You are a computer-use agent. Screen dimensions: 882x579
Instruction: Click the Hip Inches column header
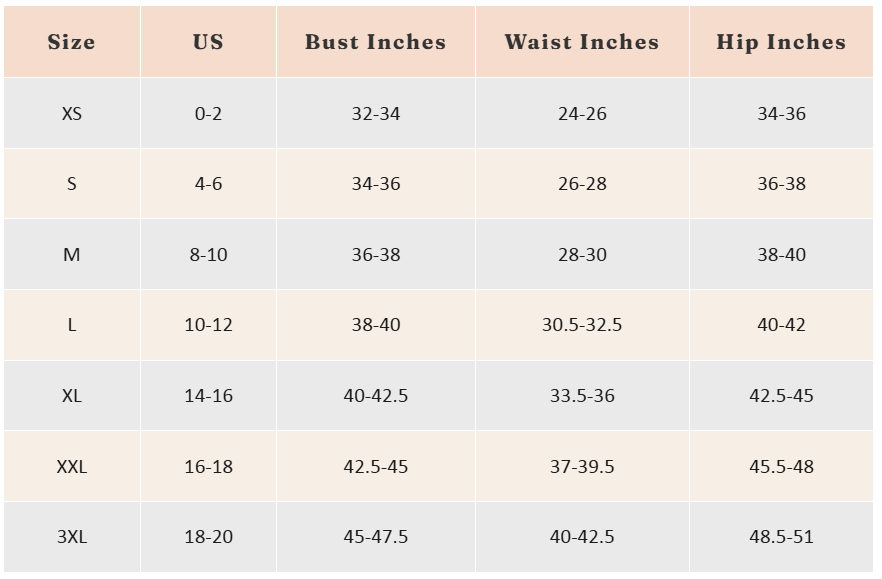click(x=781, y=42)
